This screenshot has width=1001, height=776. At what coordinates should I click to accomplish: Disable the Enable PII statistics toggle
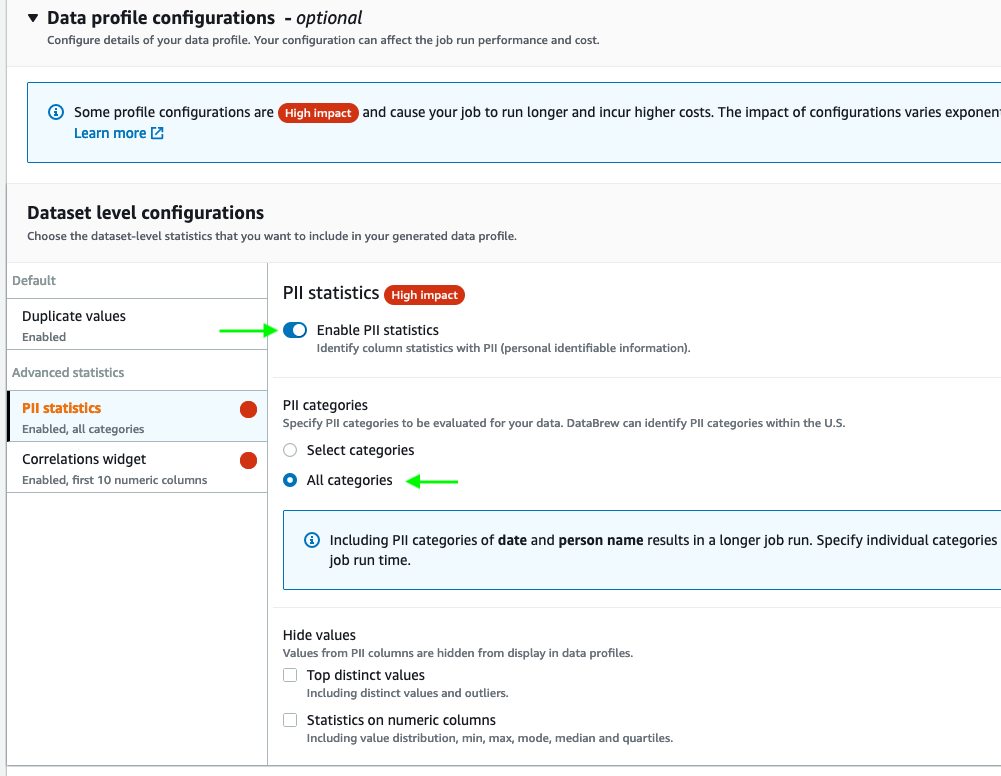[295, 330]
